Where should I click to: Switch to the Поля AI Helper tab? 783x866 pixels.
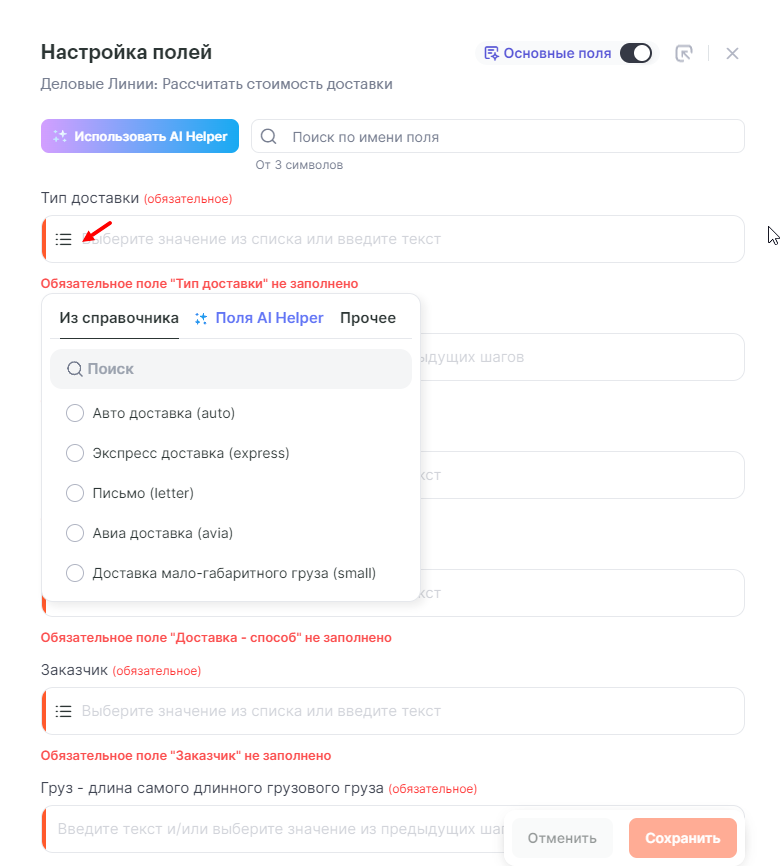pos(269,318)
